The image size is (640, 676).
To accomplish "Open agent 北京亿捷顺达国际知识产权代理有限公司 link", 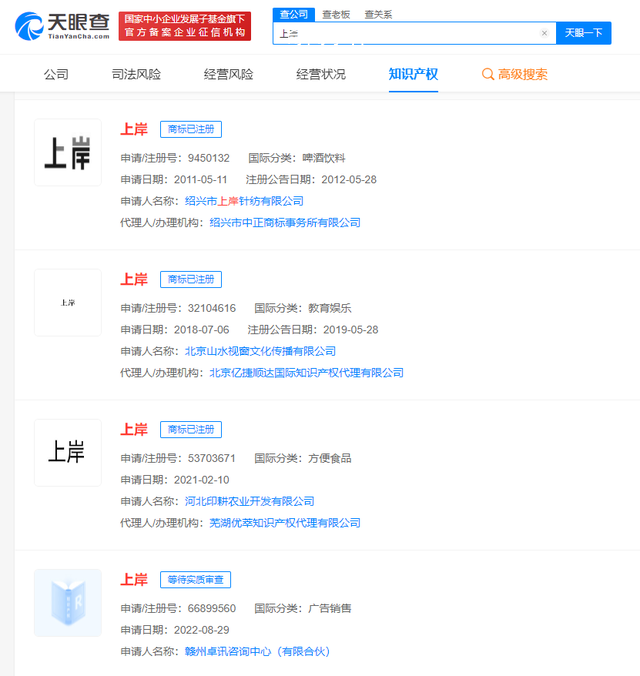I will [306, 373].
